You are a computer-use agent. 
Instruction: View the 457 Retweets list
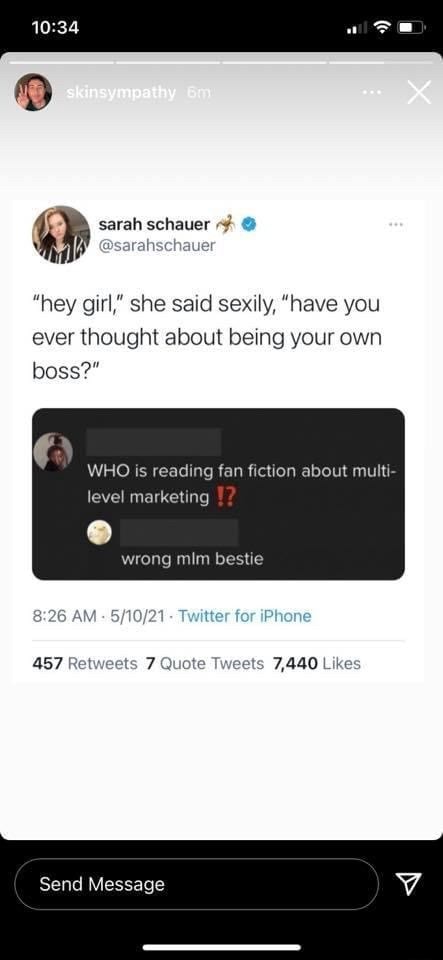pyautogui.click(x=84, y=663)
